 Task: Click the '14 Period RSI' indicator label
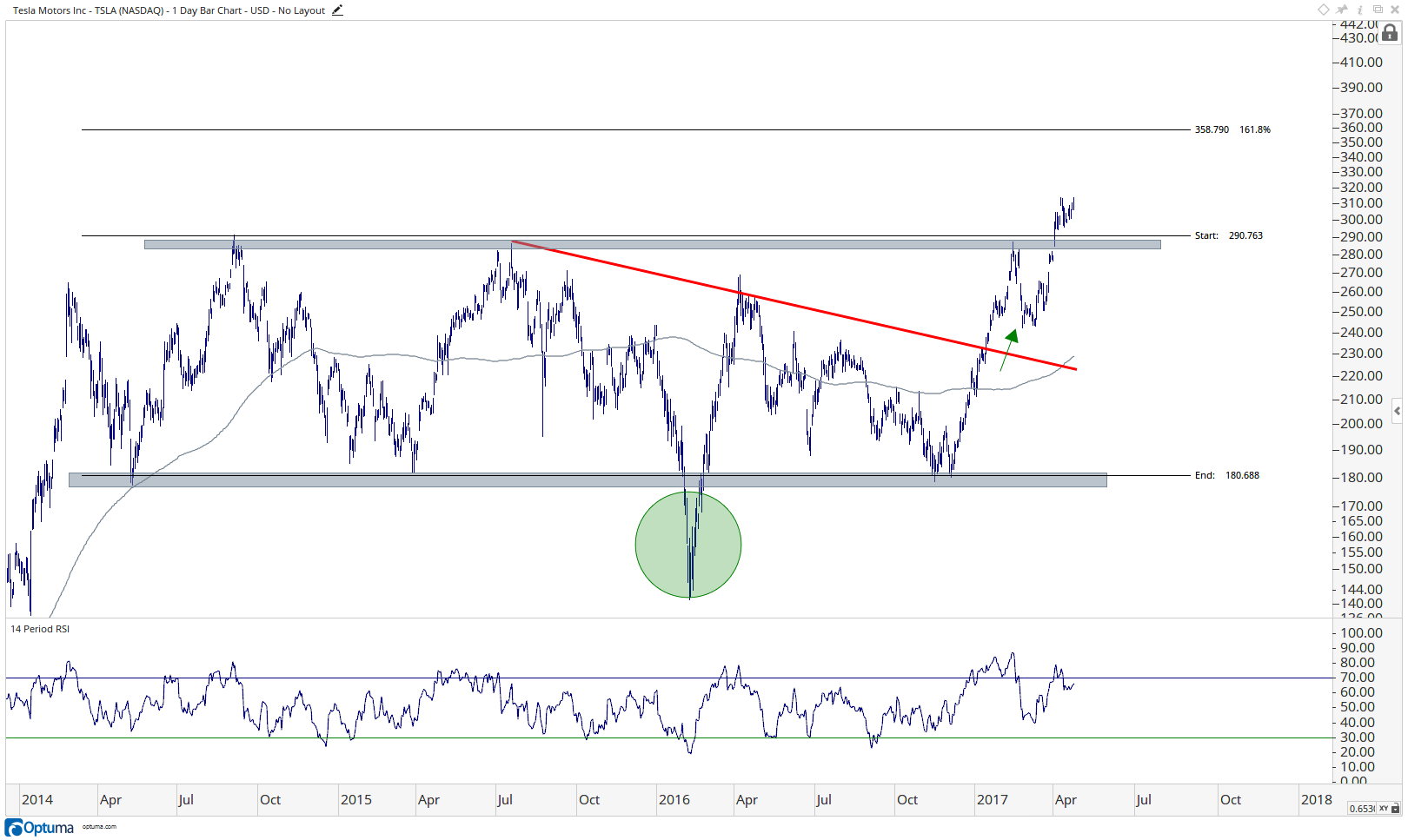40,629
